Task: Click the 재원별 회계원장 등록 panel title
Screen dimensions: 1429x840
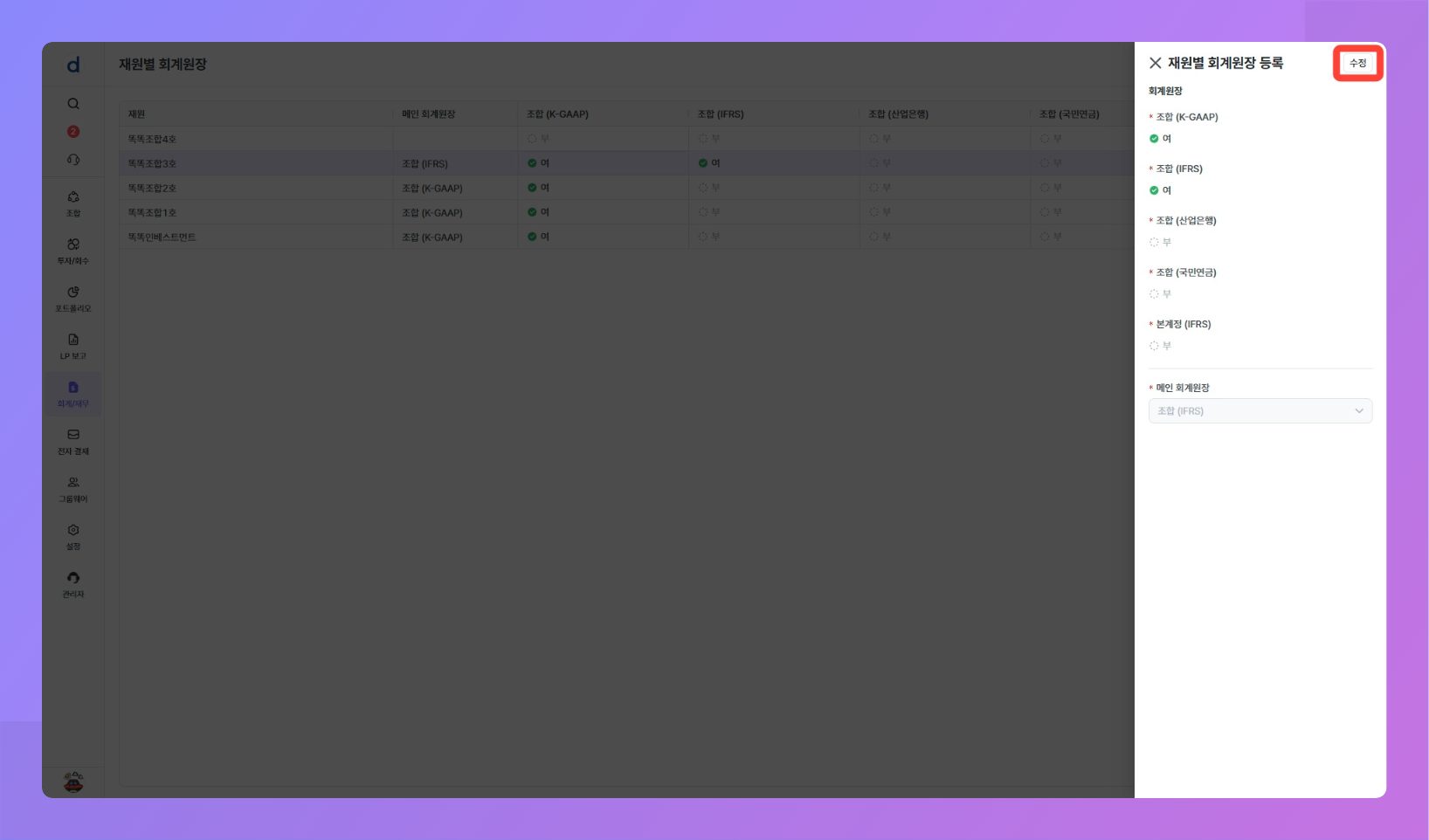Action: (1225, 63)
